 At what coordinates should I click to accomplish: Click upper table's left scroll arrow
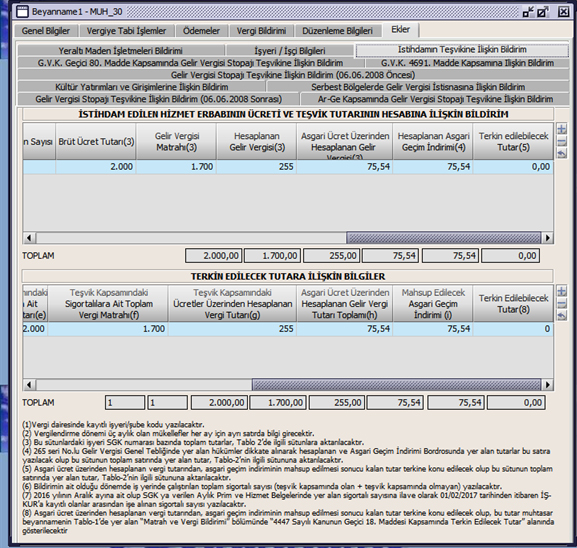[29, 238]
